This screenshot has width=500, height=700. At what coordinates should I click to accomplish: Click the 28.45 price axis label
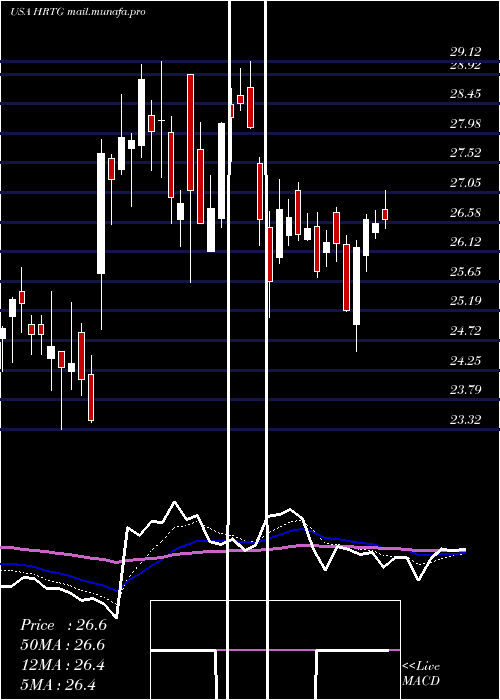click(x=465, y=94)
